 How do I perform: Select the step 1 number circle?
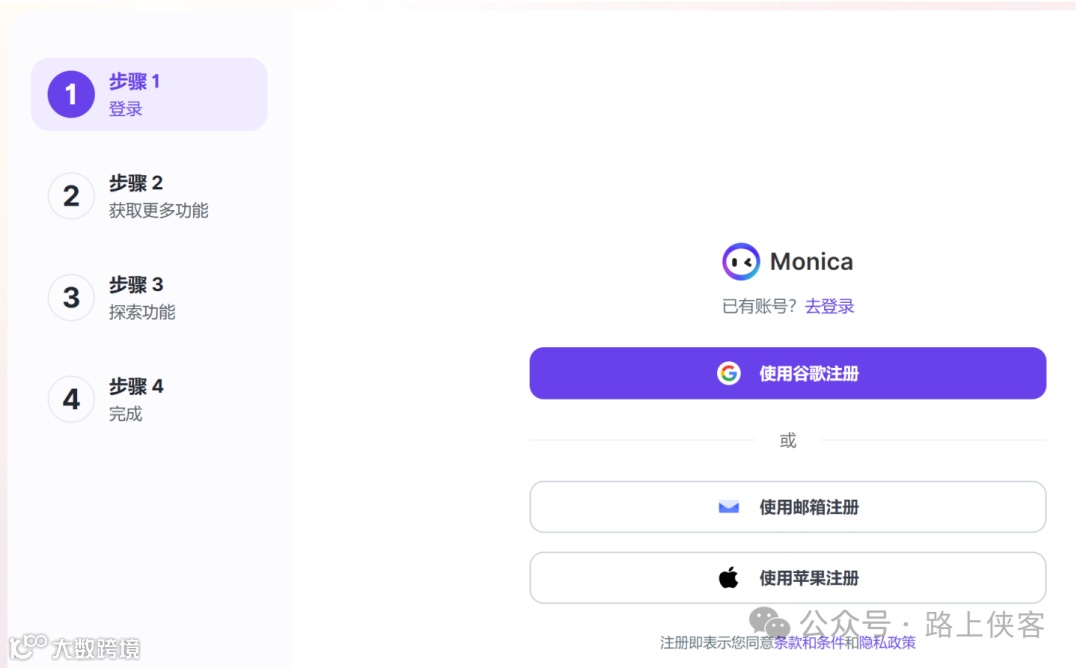pyautogui.click(x=71, y=94)
